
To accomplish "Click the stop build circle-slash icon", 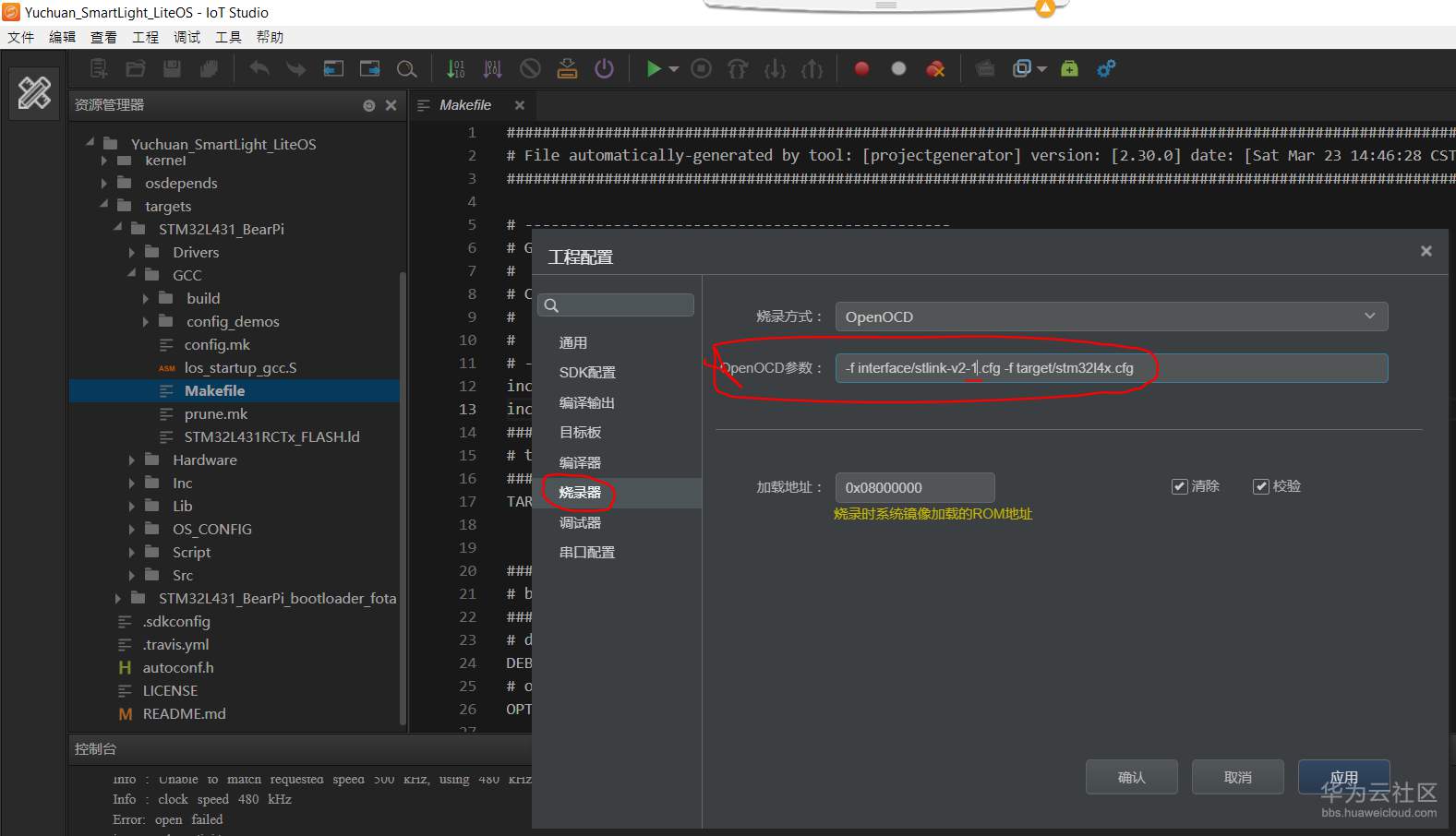I will pos(530,68).
